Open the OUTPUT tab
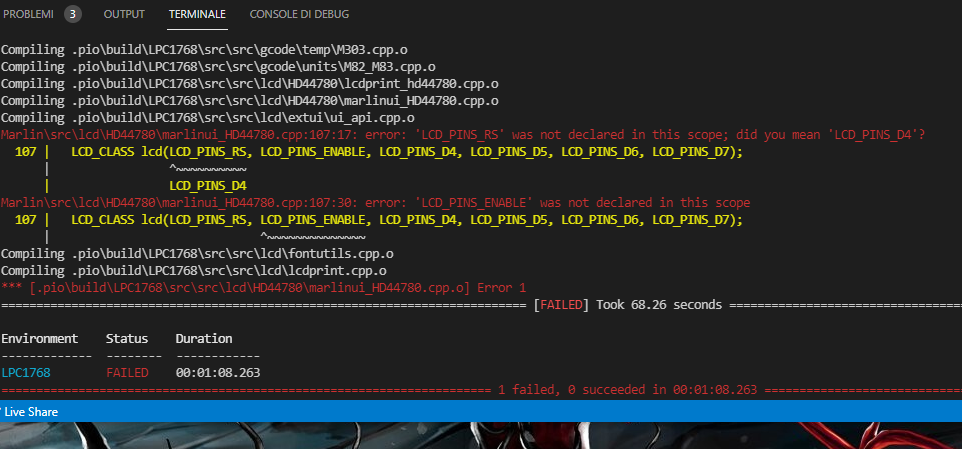The width and height of the screenshot is (962, 449). 125,14
